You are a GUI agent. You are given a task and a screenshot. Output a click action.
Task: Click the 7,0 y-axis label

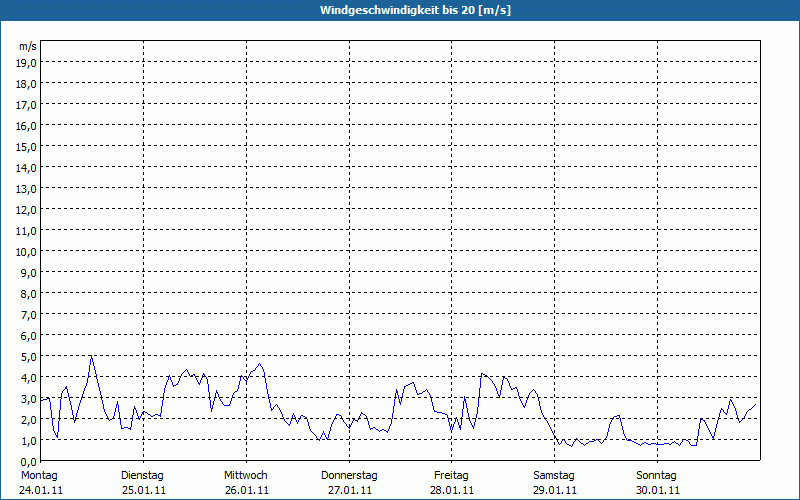[29, 315]
